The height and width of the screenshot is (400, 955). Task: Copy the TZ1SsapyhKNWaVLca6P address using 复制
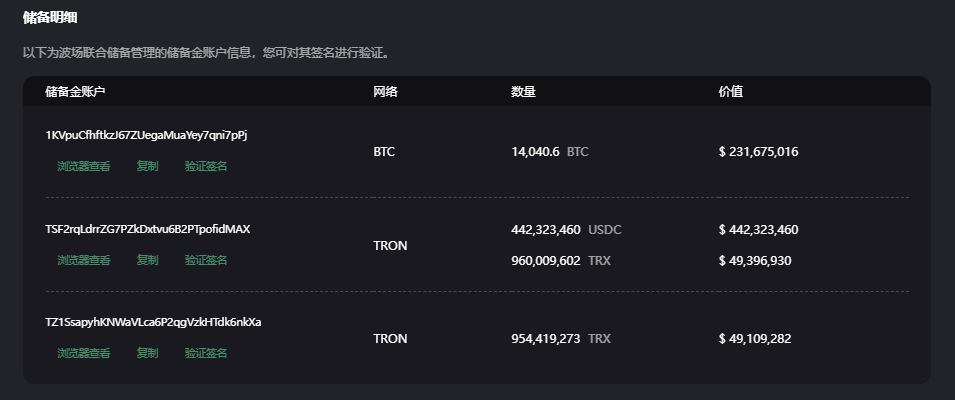pyautogui.click(x=147, y=353)
